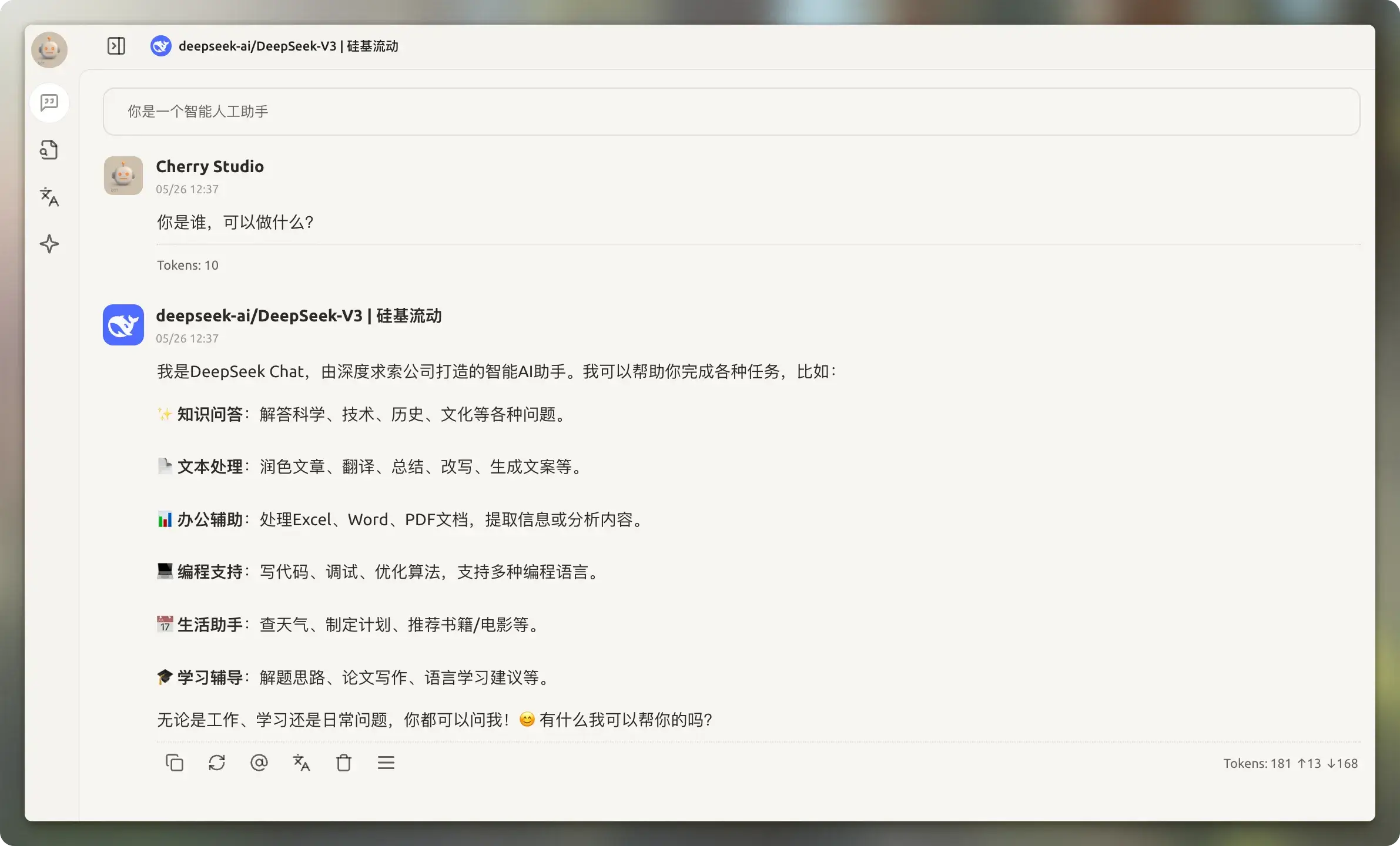Click the DeepSeek whale avatar in message
1400x846 pixels.
coord(123,324)
